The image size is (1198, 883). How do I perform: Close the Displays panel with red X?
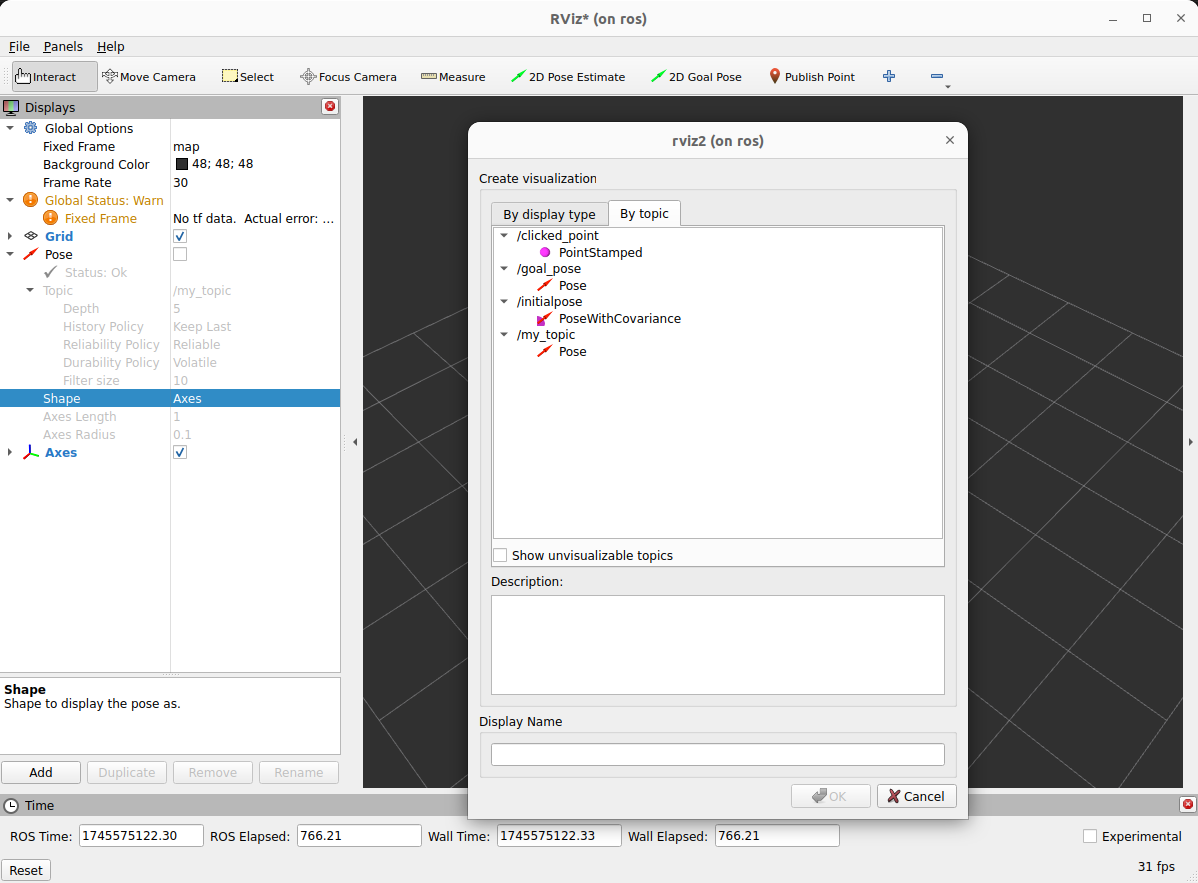coord(330,106)
